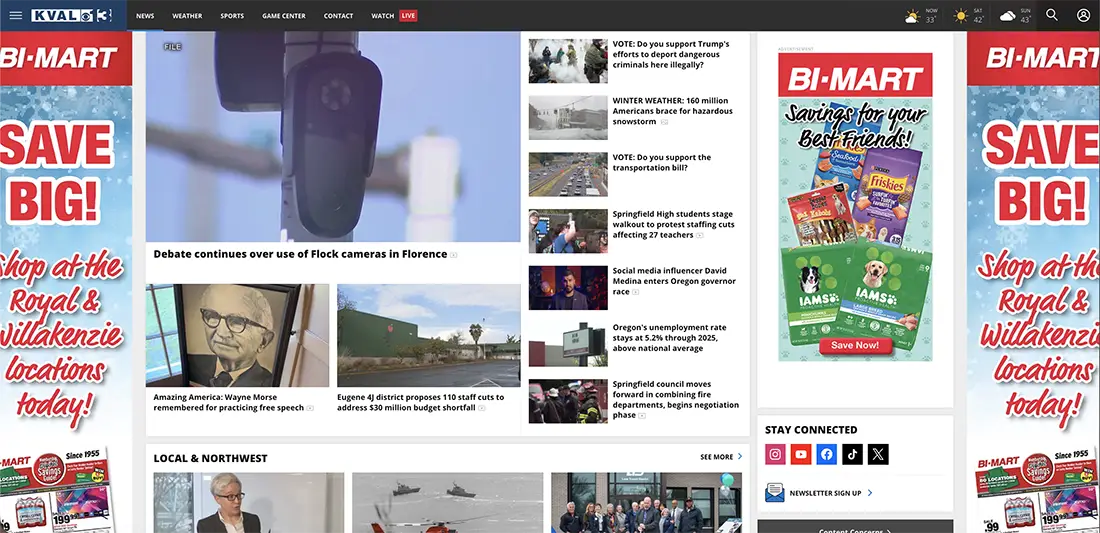Open the WEATHER menu
Image resolution: width=1100 pixels, height=533 pixels.
pyautogui.click(x=187, y=15)
